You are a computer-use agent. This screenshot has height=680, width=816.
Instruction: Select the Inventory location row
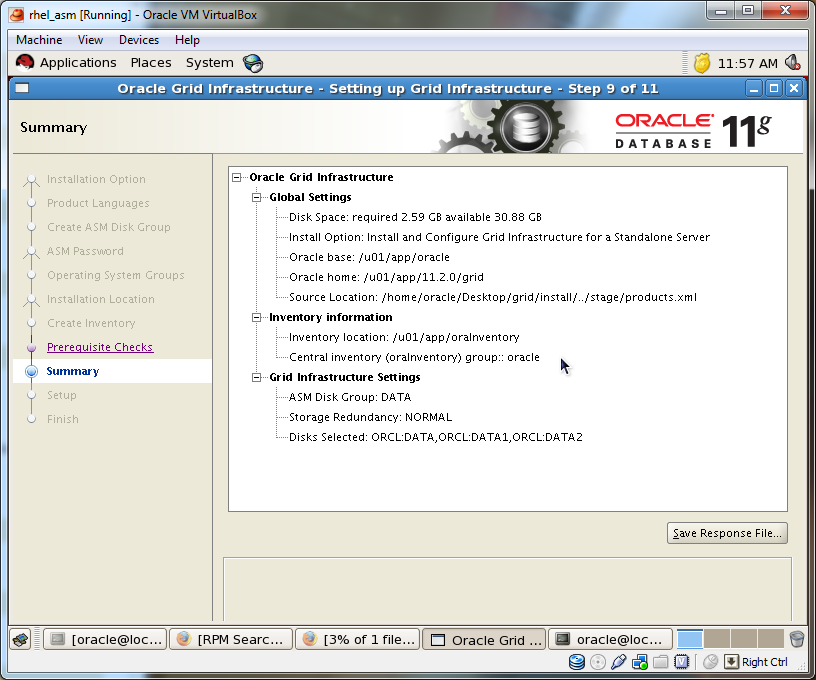(x=404, y=337)
